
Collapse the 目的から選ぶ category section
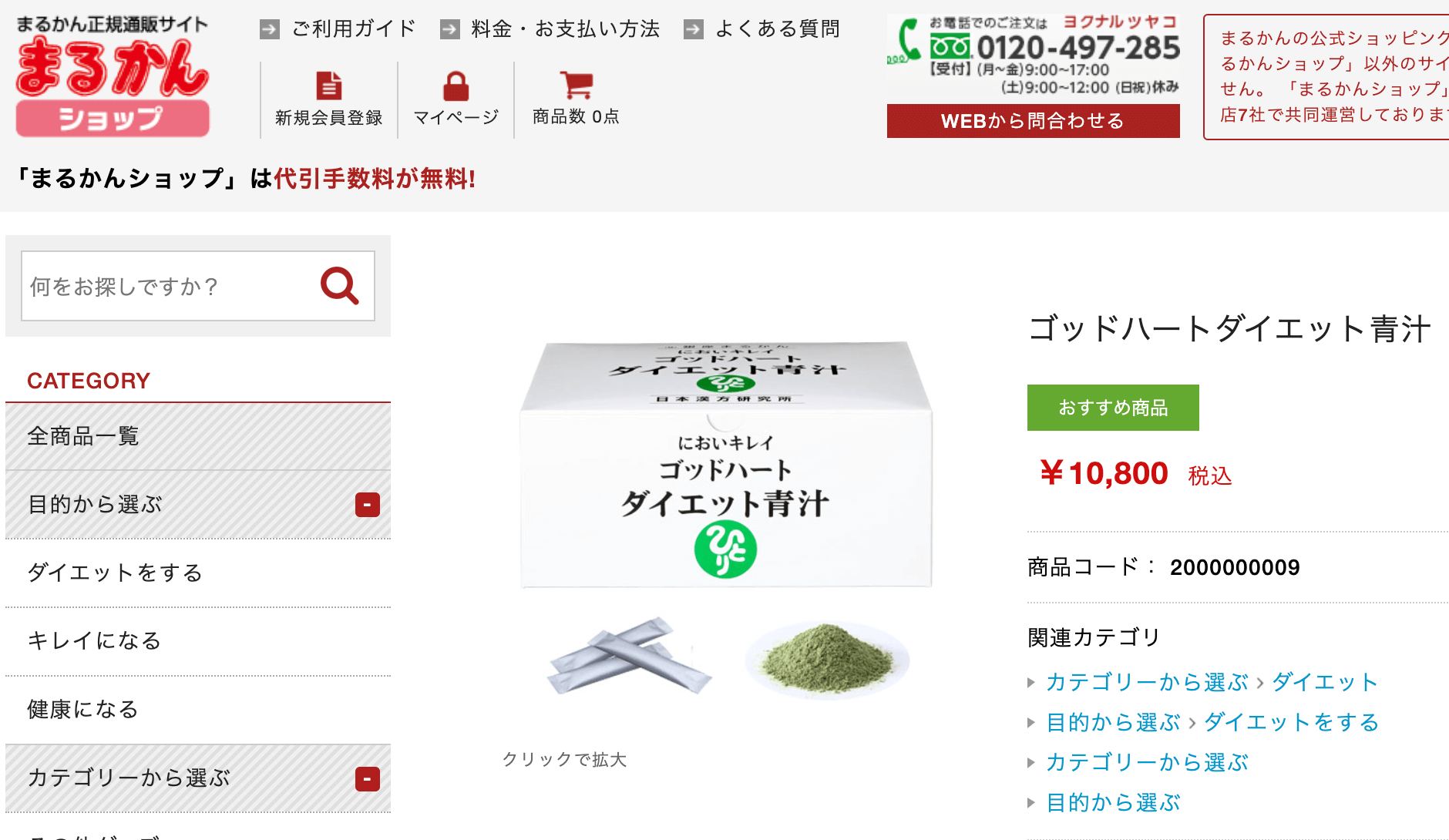368,505
